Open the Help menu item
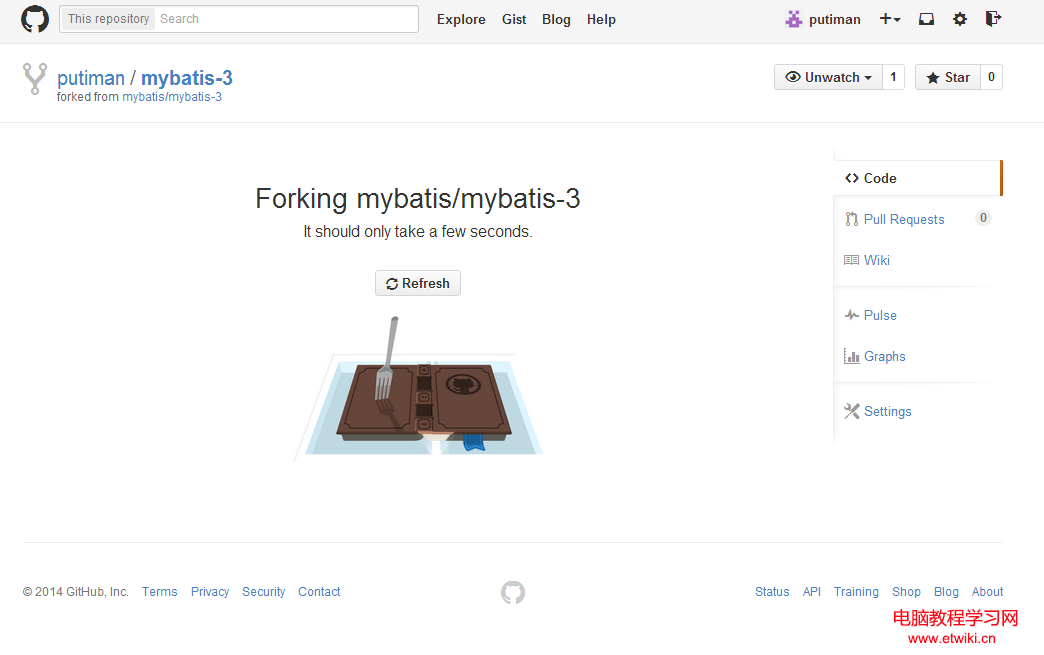This screenshot has width=1044, height=655. (601, 19)
